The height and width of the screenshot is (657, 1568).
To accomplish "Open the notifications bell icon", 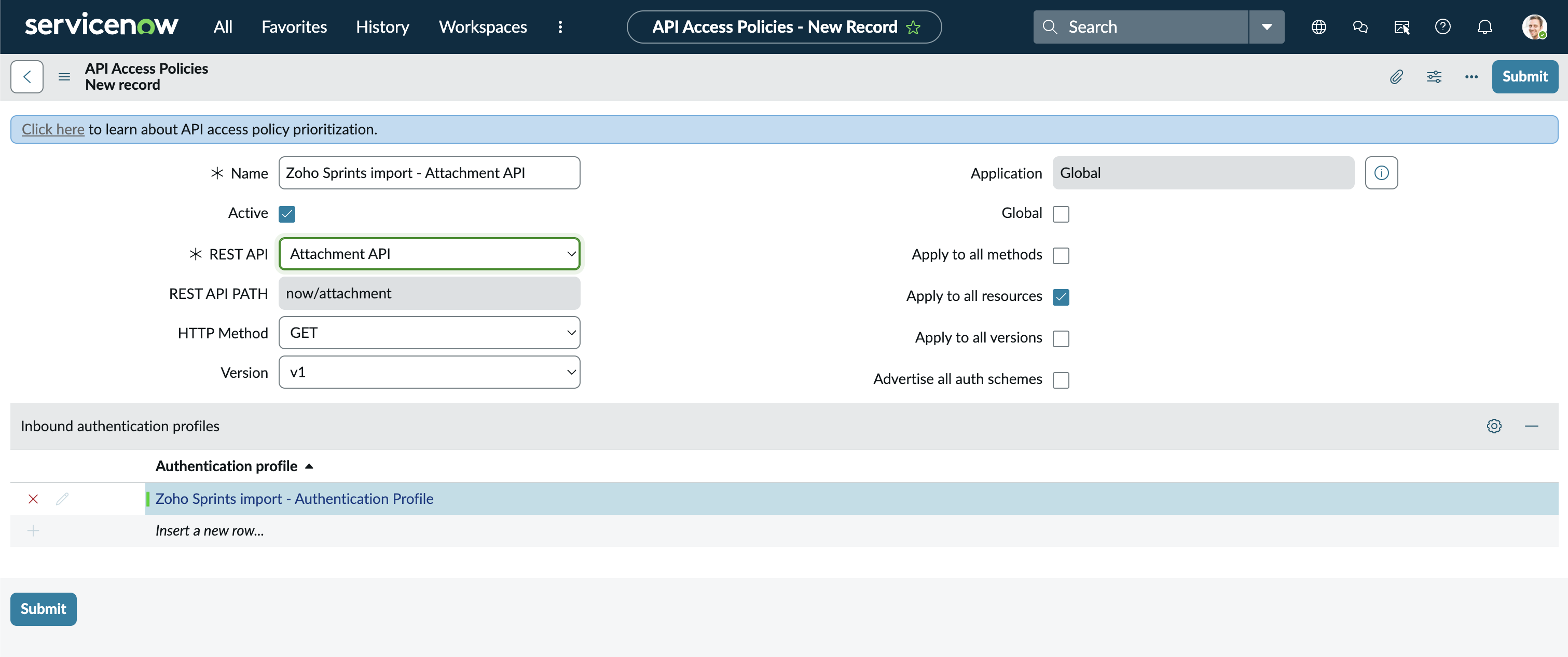I will click(x=1484, y=27).
